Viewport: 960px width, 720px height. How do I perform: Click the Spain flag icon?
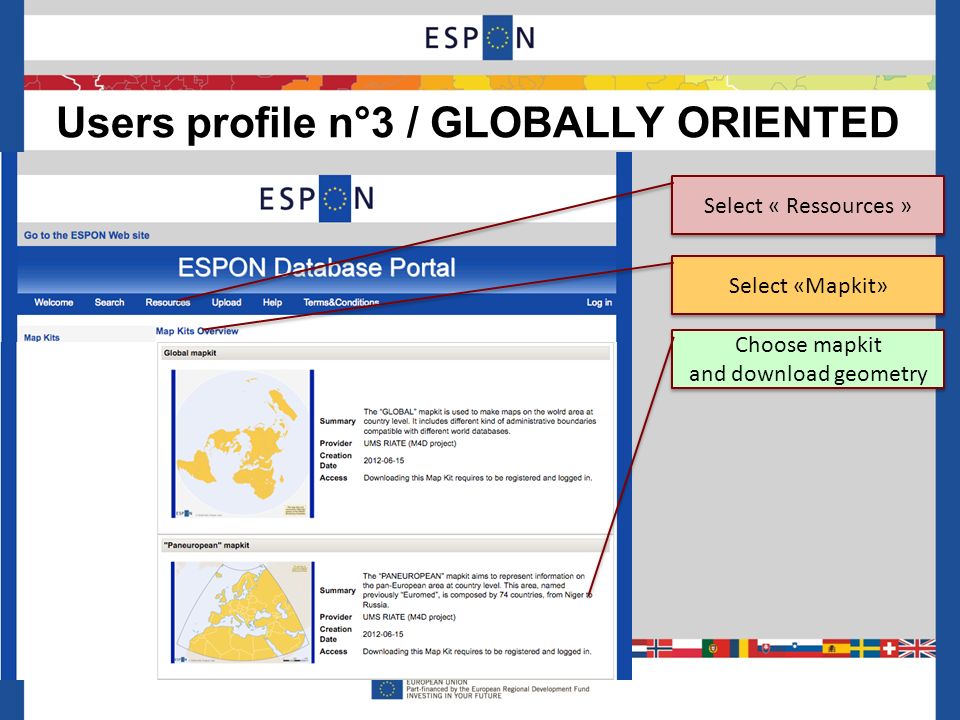[x=835, y=648]
